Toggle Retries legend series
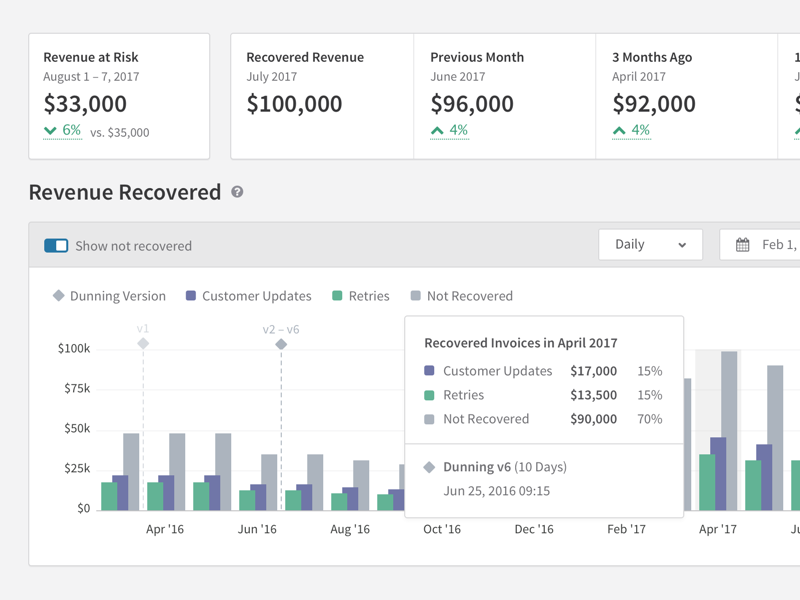Image resolution: width=800 pixels, height=600 pixels. pos(361,296)
